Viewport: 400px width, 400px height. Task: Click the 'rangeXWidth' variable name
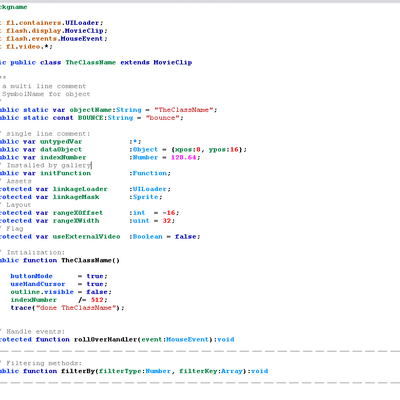coord(76,221)
